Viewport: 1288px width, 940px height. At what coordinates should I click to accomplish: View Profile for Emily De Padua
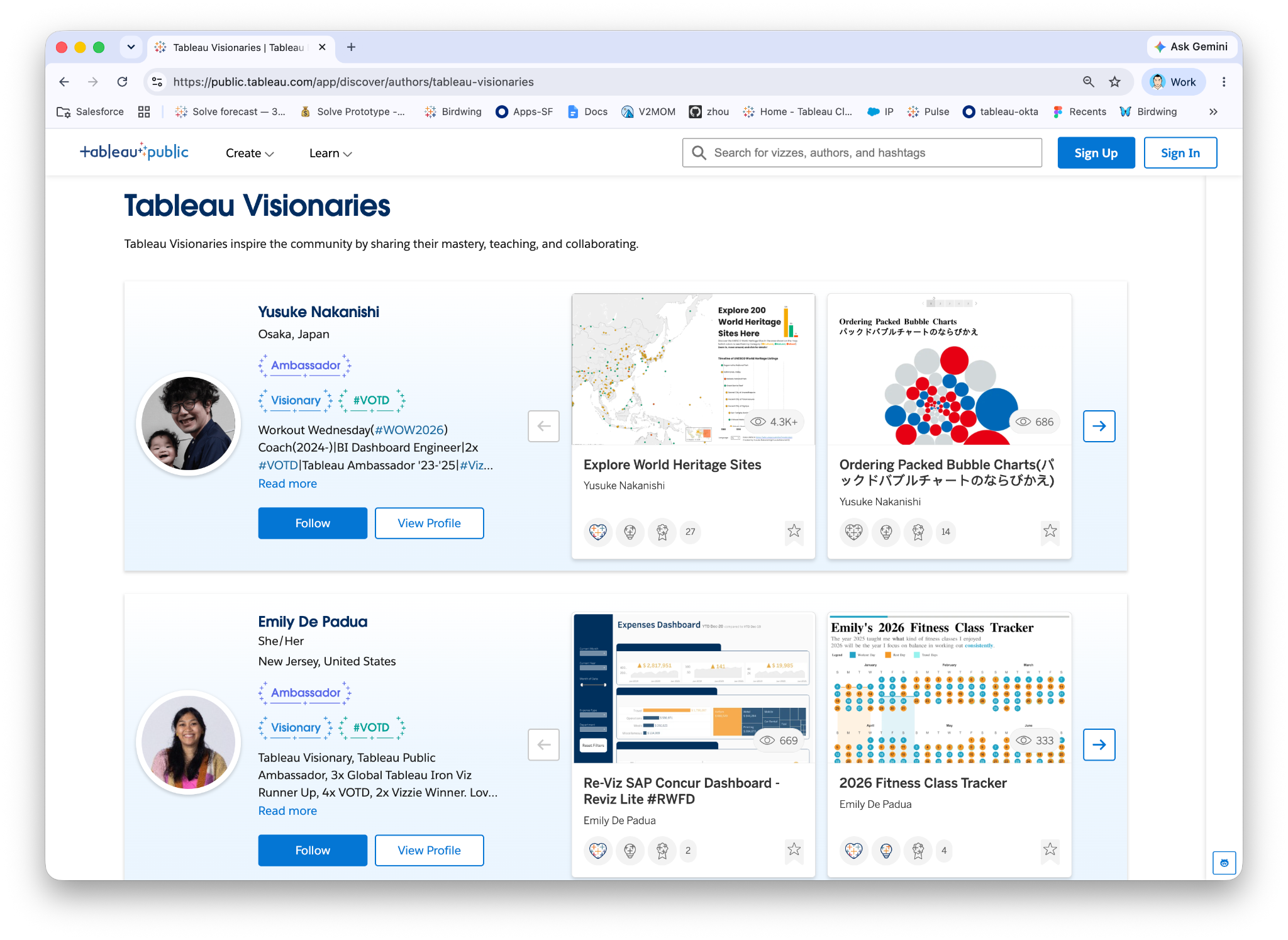[x=430, y=850]
